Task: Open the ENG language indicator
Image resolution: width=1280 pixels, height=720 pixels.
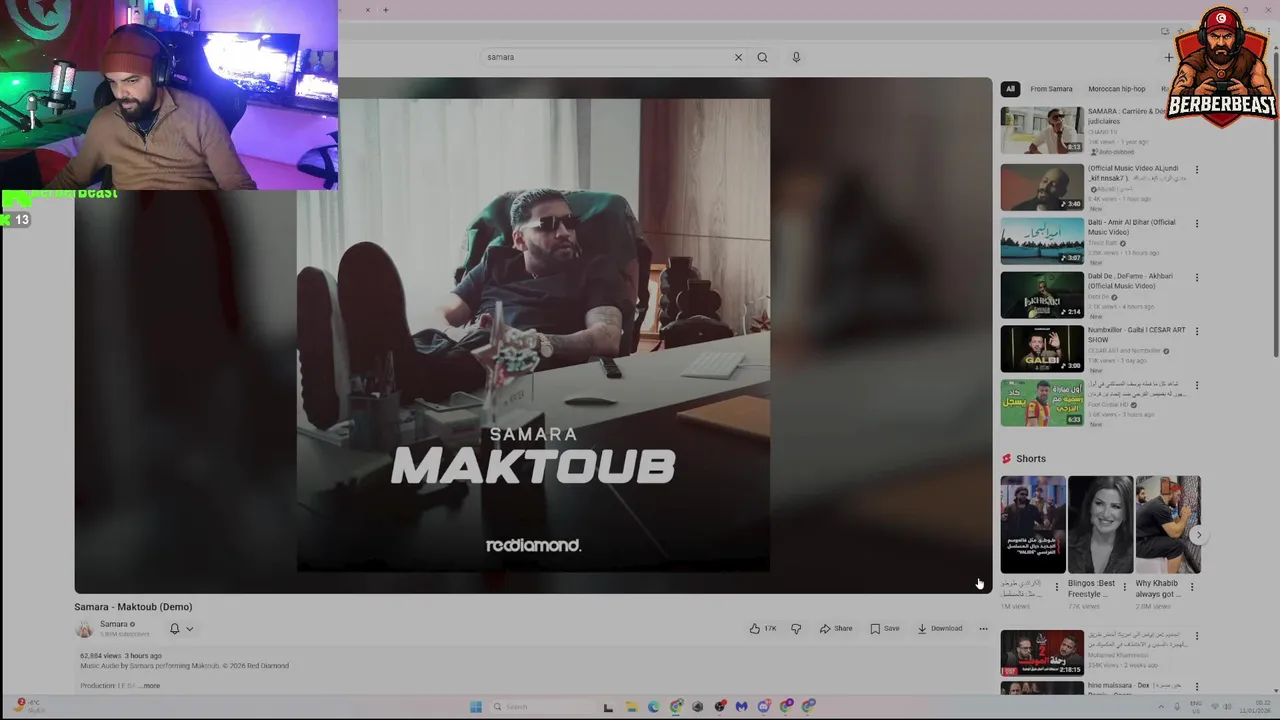Action: pyautogui.click(x=1194, y=707)
